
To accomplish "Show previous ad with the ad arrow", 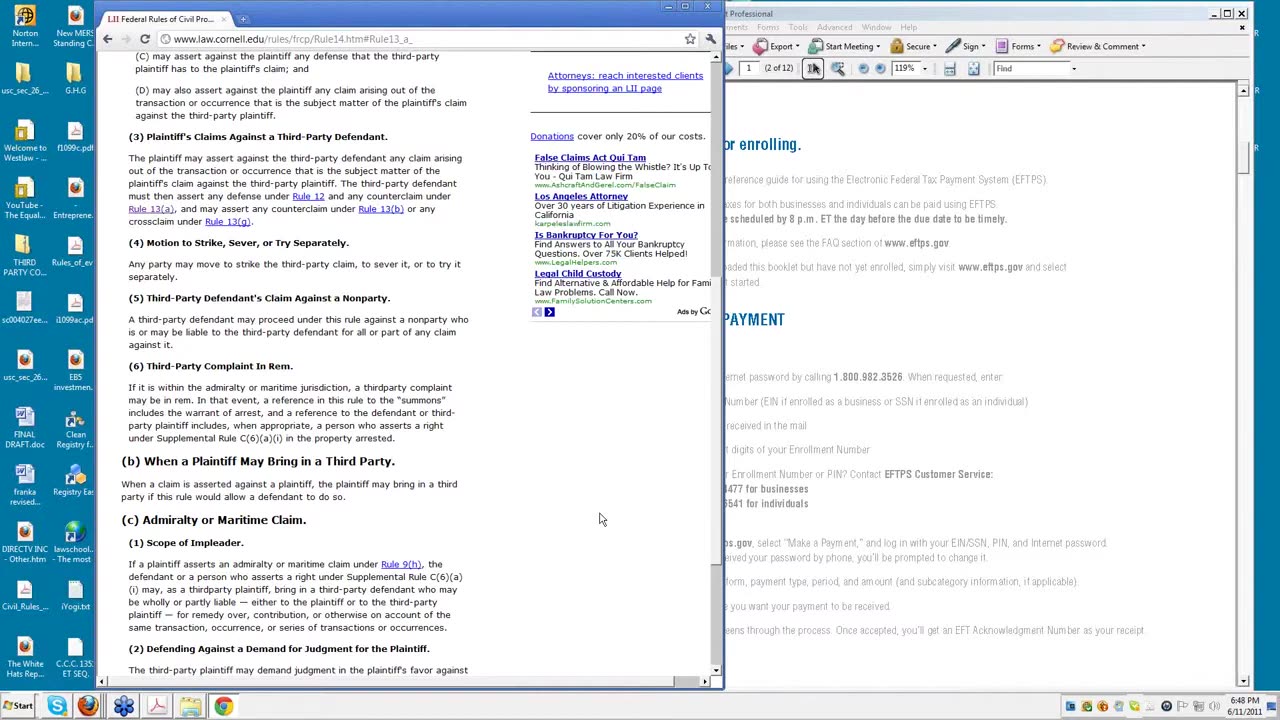I will click(537, 312).
